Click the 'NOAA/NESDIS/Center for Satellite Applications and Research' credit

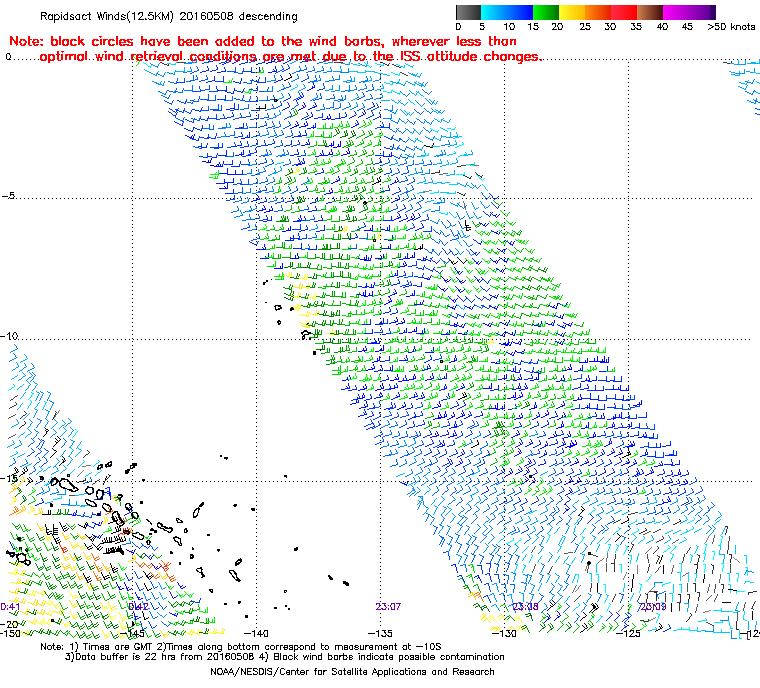[x=352, y=672]
